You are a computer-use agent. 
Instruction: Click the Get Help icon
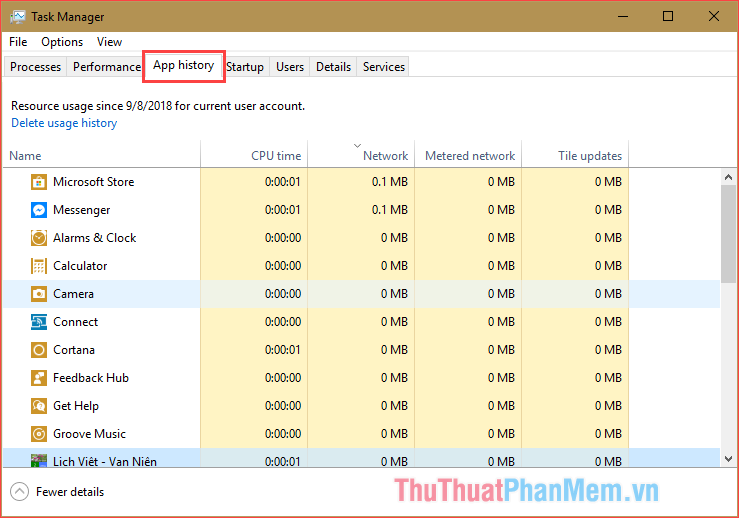pos(39,406)
